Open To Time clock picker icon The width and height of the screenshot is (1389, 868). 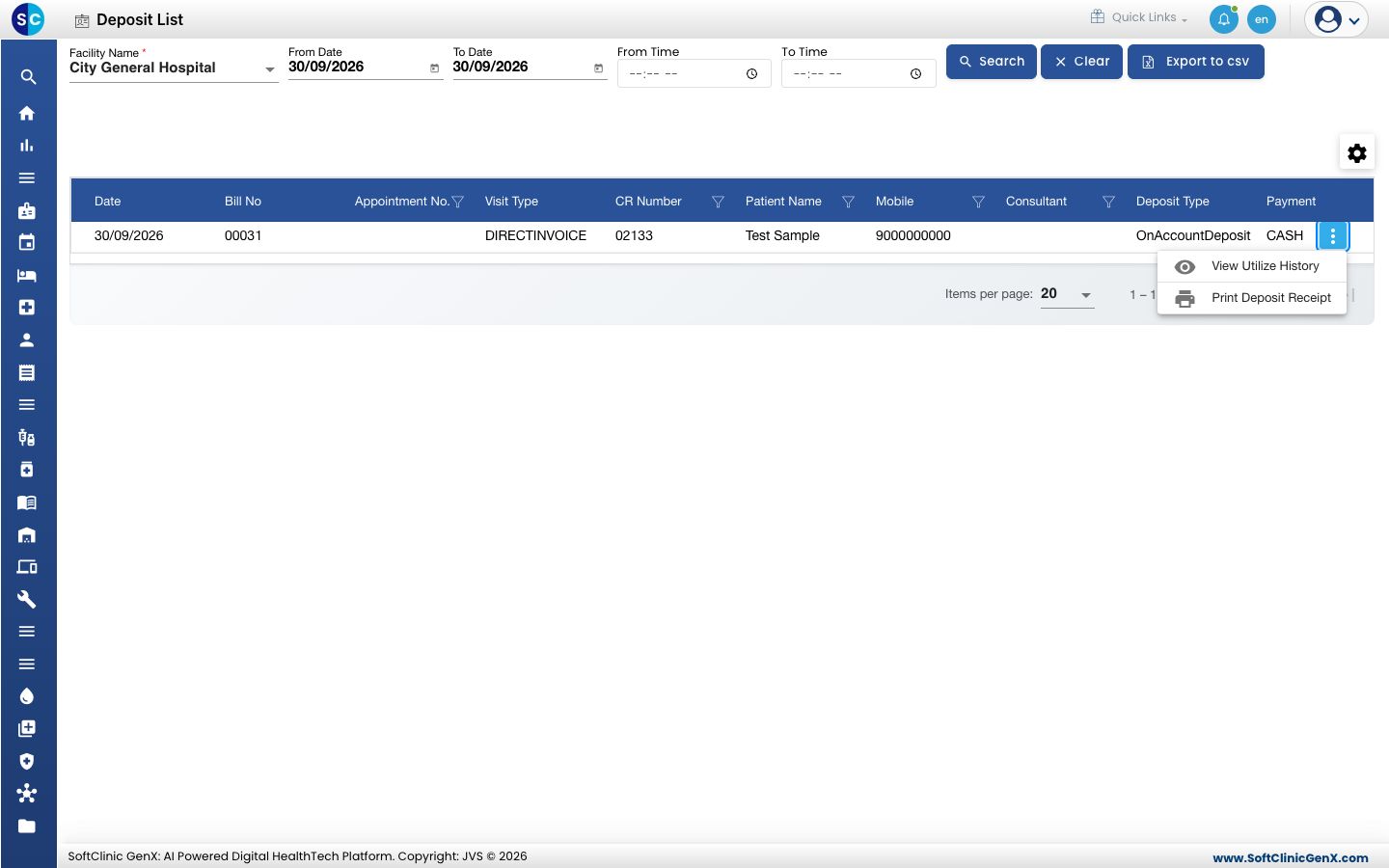click(x=915, y=73)
